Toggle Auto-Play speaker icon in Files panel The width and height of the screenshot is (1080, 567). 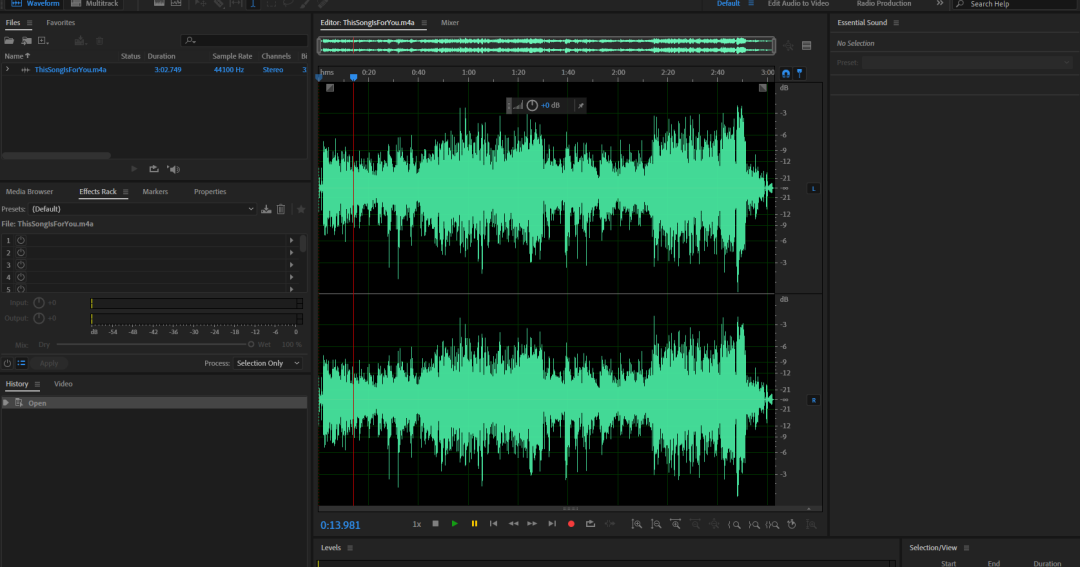pyautogui.click(x=174, y=169)
